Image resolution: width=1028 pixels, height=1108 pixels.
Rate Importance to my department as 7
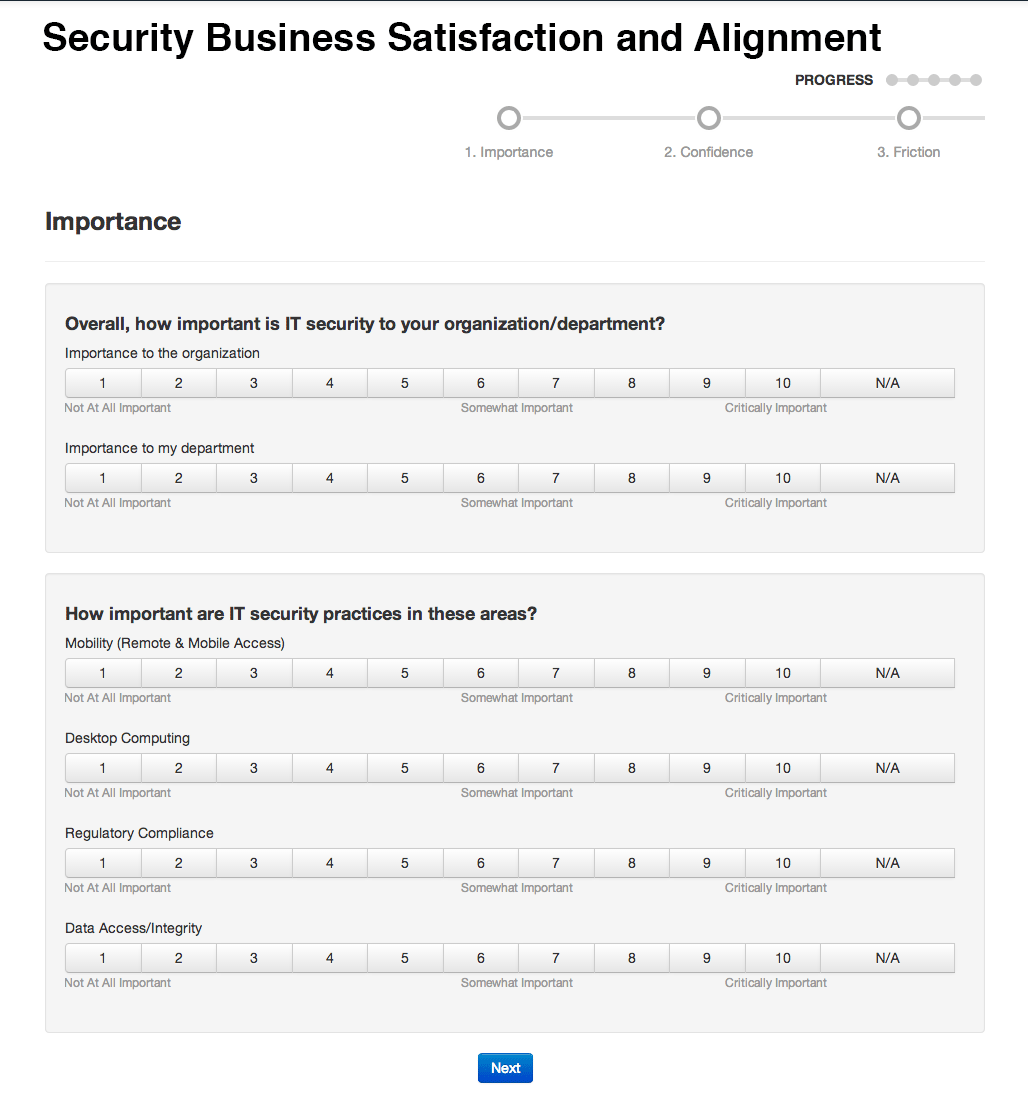(556, 478)
